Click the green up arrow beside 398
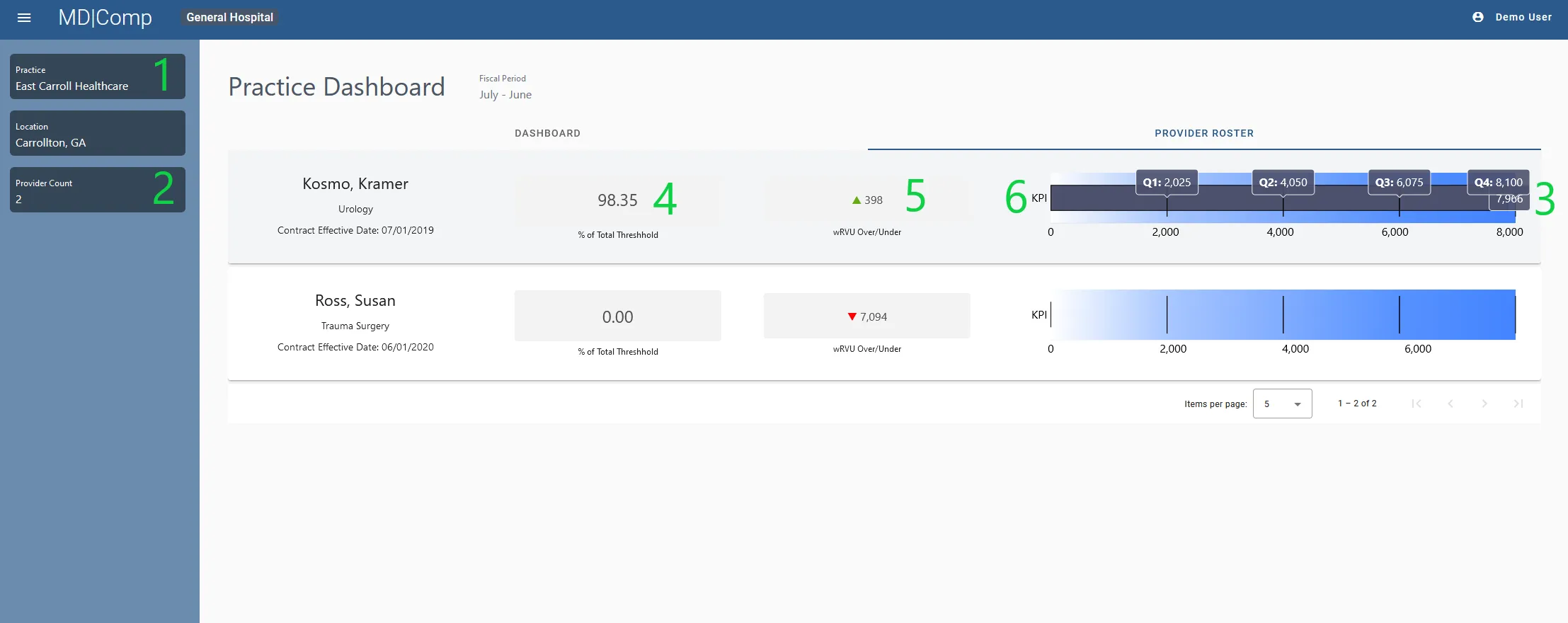This screenshot has height=623, width=1568. click(x=857, y=200)
